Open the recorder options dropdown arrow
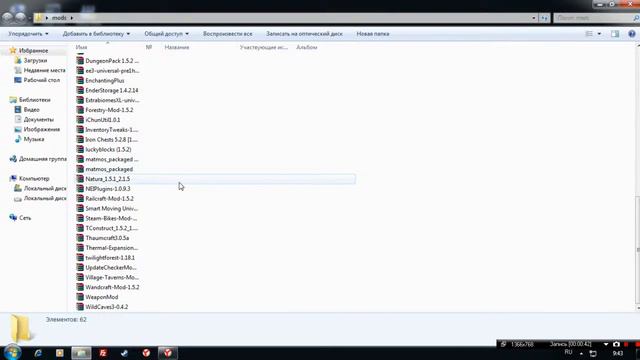The image size is (640, 360). tap(606, 344)
